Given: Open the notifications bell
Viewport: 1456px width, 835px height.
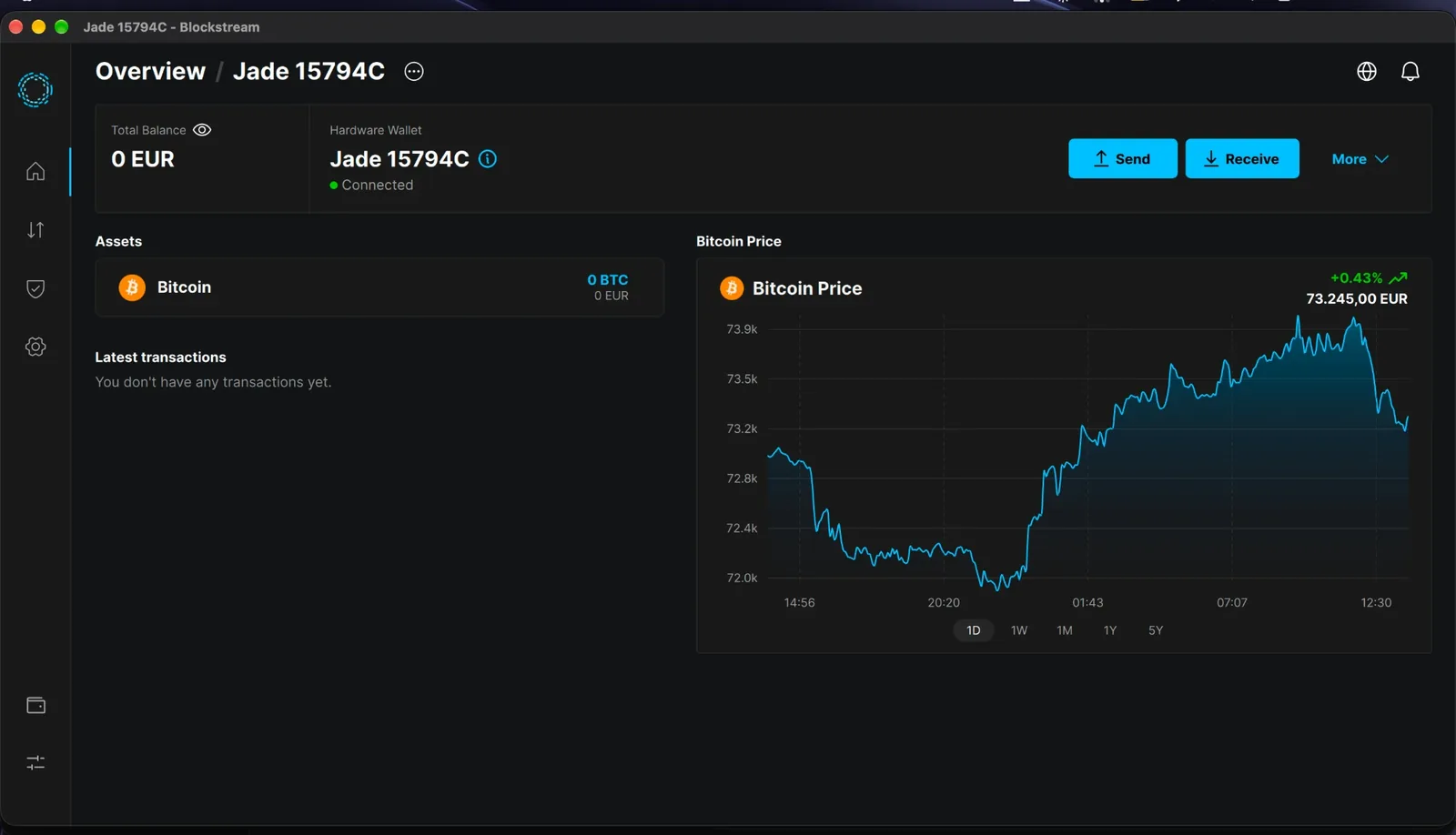Looking at the screenshot, I should [x=1410, y=72].
